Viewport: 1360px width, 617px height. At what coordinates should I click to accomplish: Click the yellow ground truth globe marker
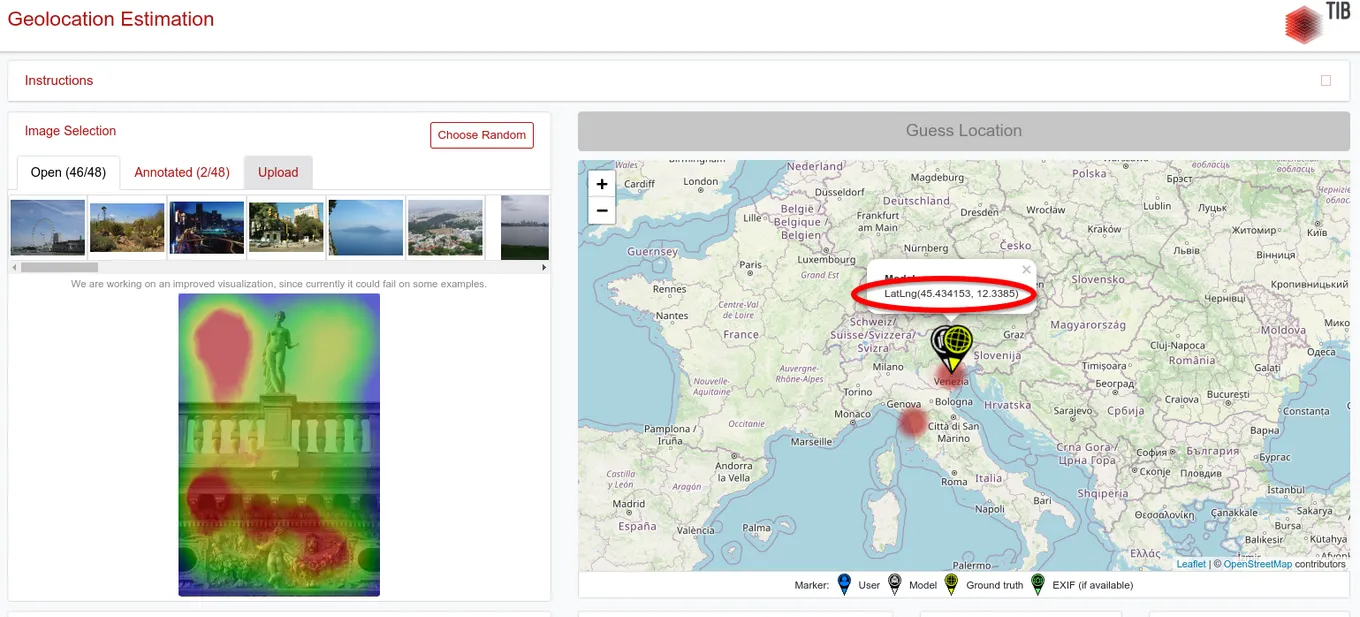(958, 342)
